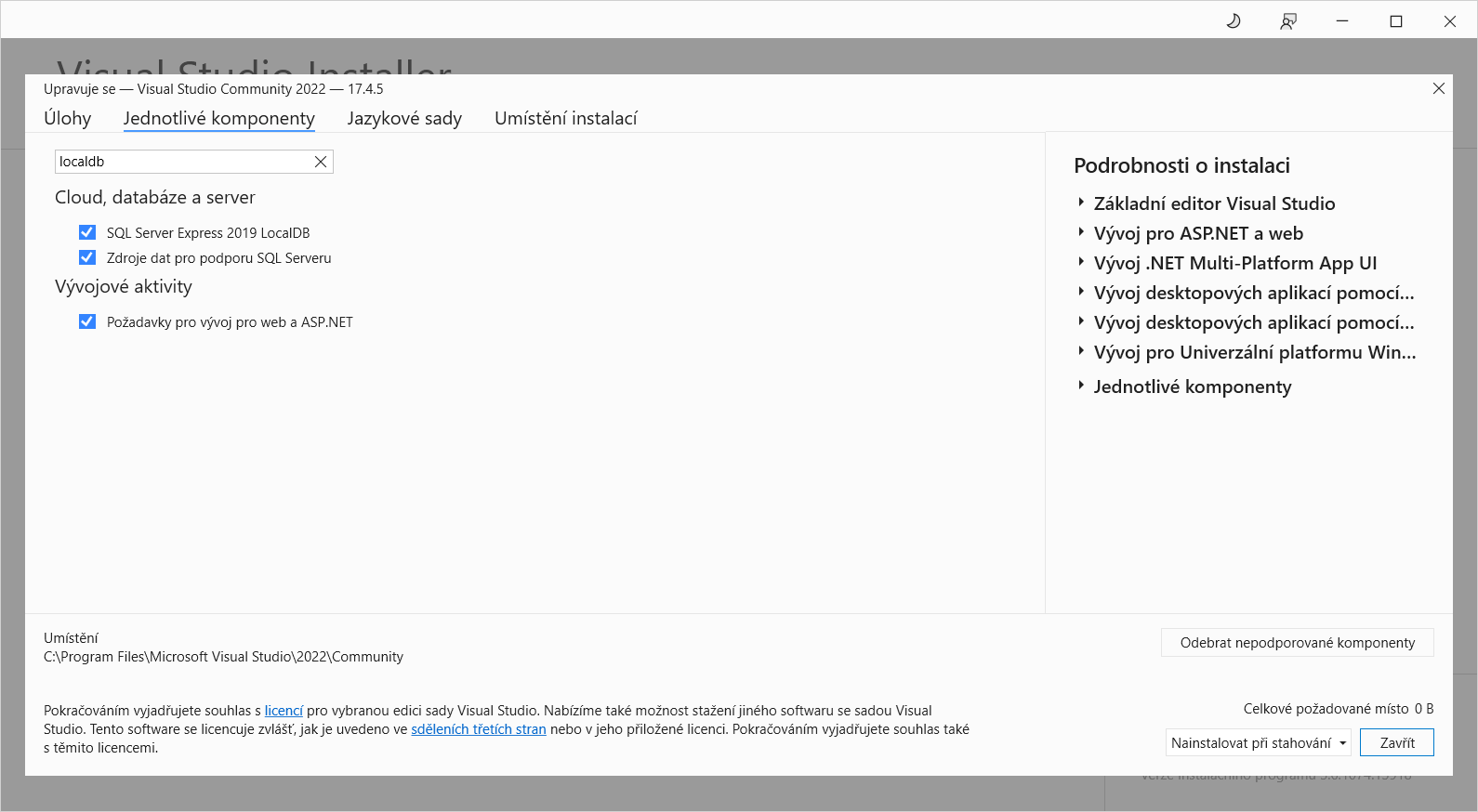Viewport: 1478px width, 812px height.
Task: Uncheck Zdroje dat pro podporu SQL Serveru
Action: point(87,257)
